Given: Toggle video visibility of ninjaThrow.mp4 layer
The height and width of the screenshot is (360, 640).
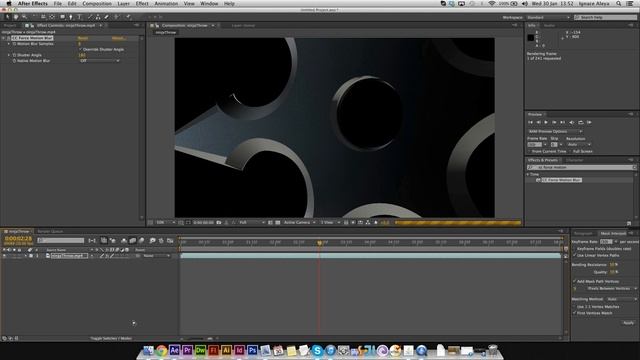Looking at the screenshot, I should click(4, 256).
